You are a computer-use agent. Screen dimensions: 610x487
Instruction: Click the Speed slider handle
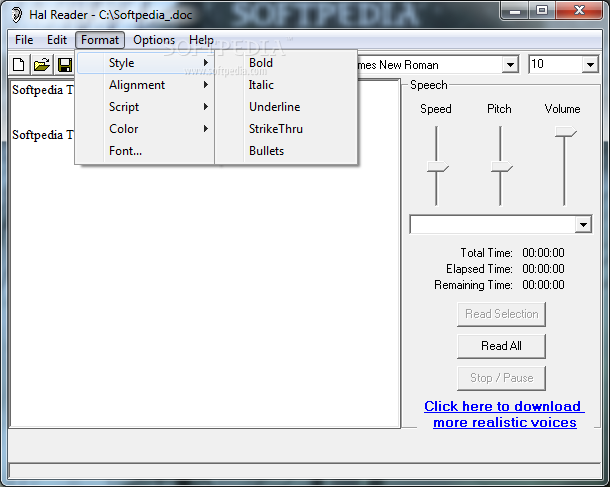click(x=438, y=167)
